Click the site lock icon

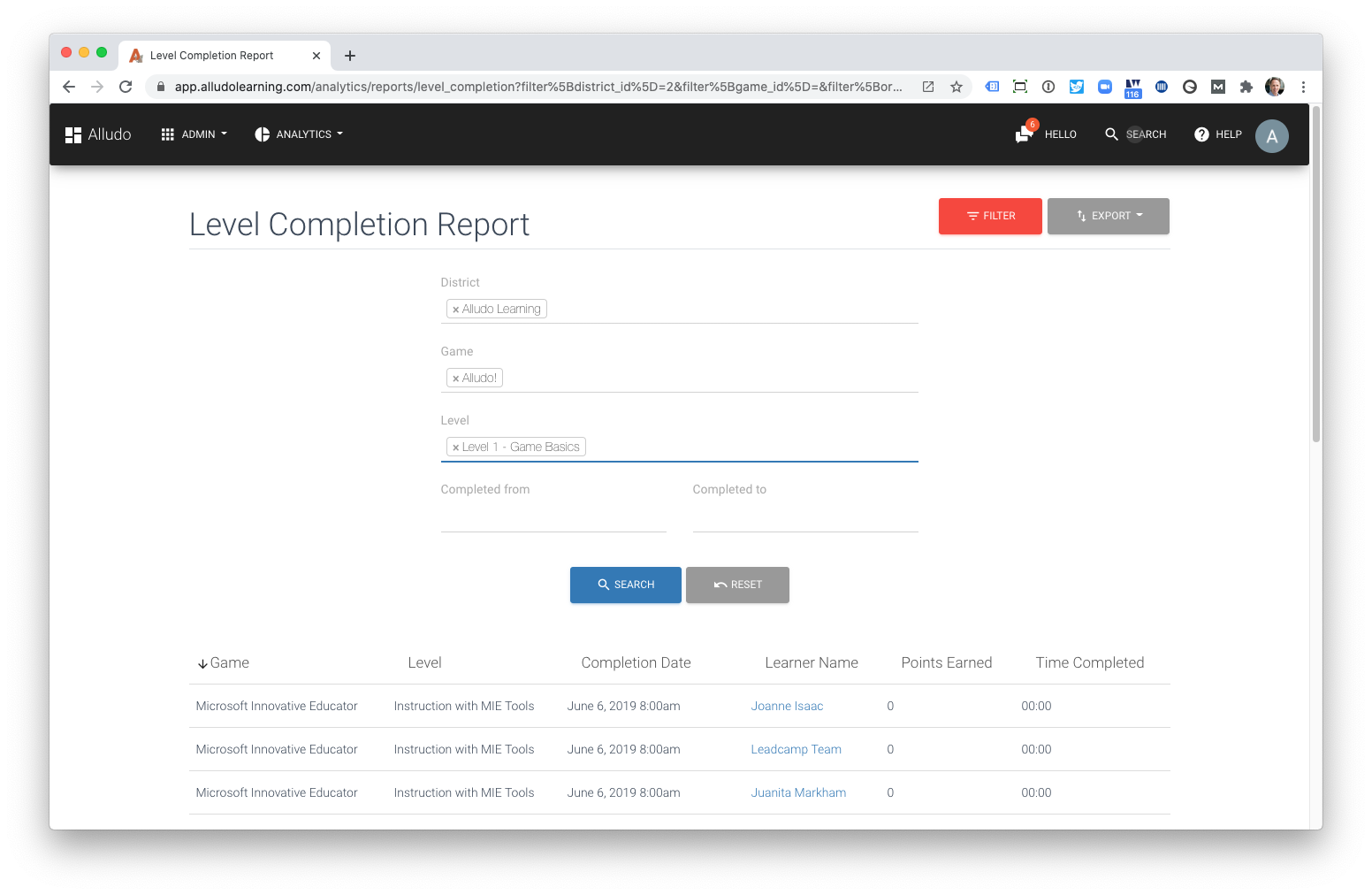tap(160, 87)
